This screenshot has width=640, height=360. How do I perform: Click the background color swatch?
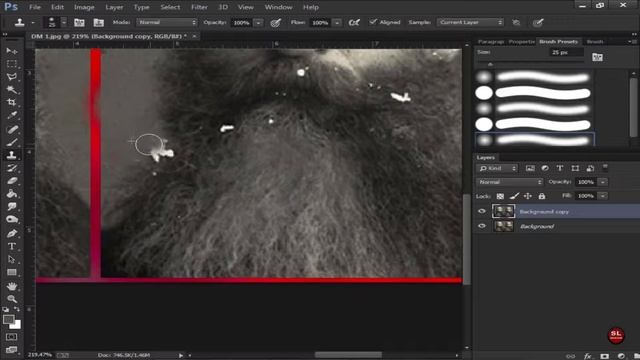pyautogui.click(x=16, y=325)
